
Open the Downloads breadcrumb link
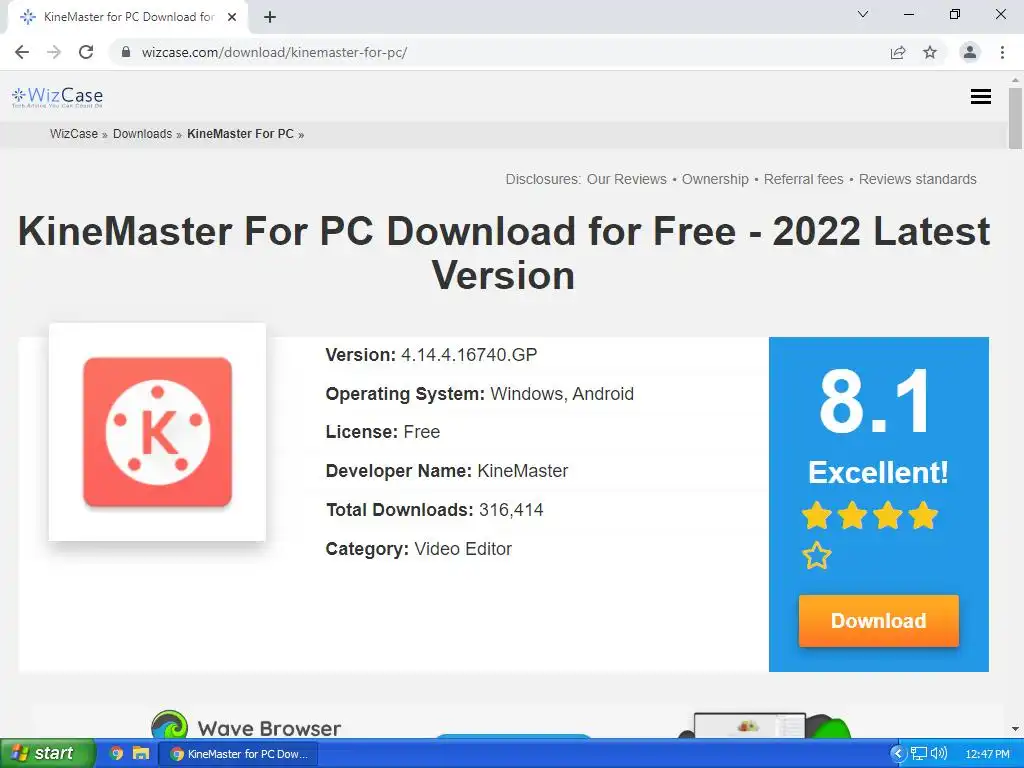coord(142,134)
